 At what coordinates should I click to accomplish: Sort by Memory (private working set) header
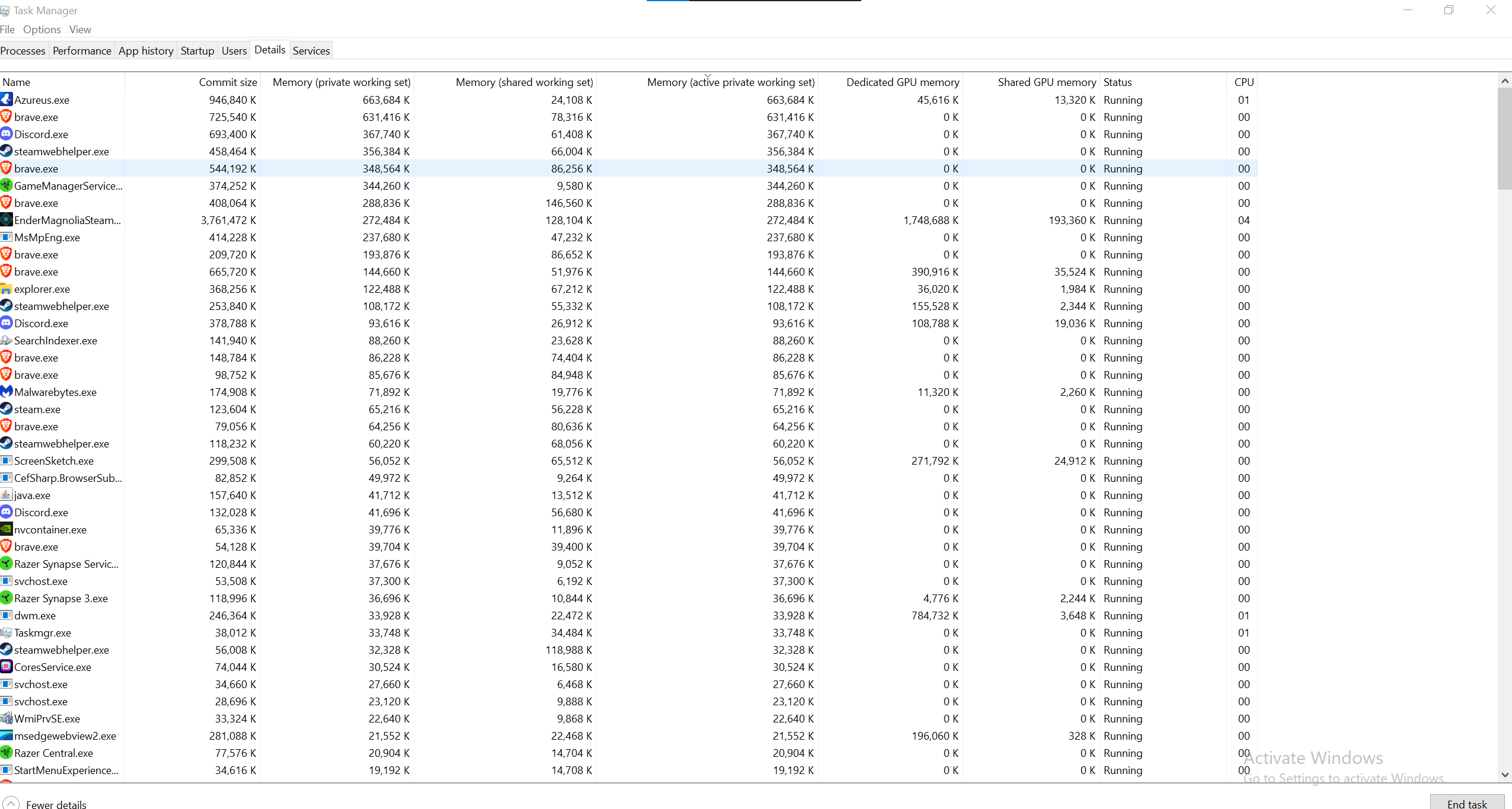337,82
